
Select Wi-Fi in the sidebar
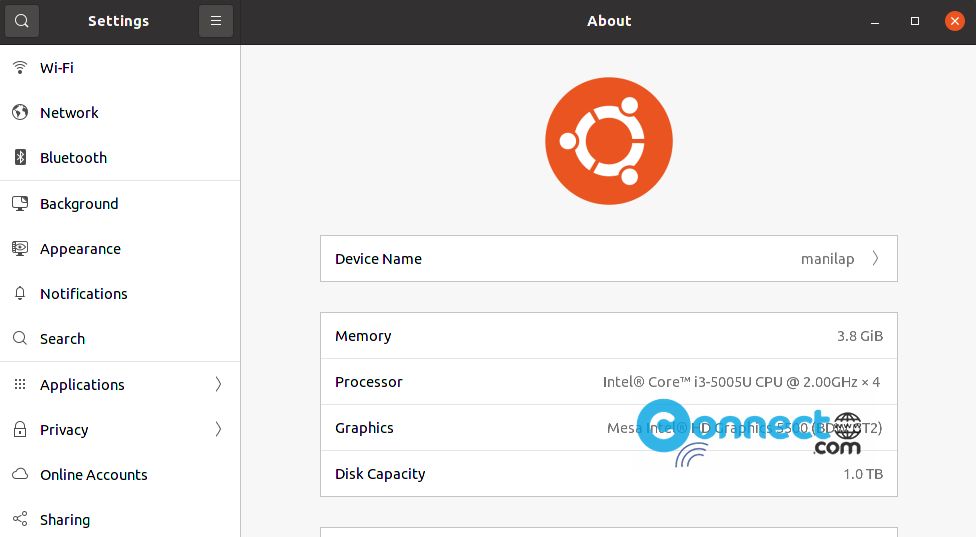120,67
